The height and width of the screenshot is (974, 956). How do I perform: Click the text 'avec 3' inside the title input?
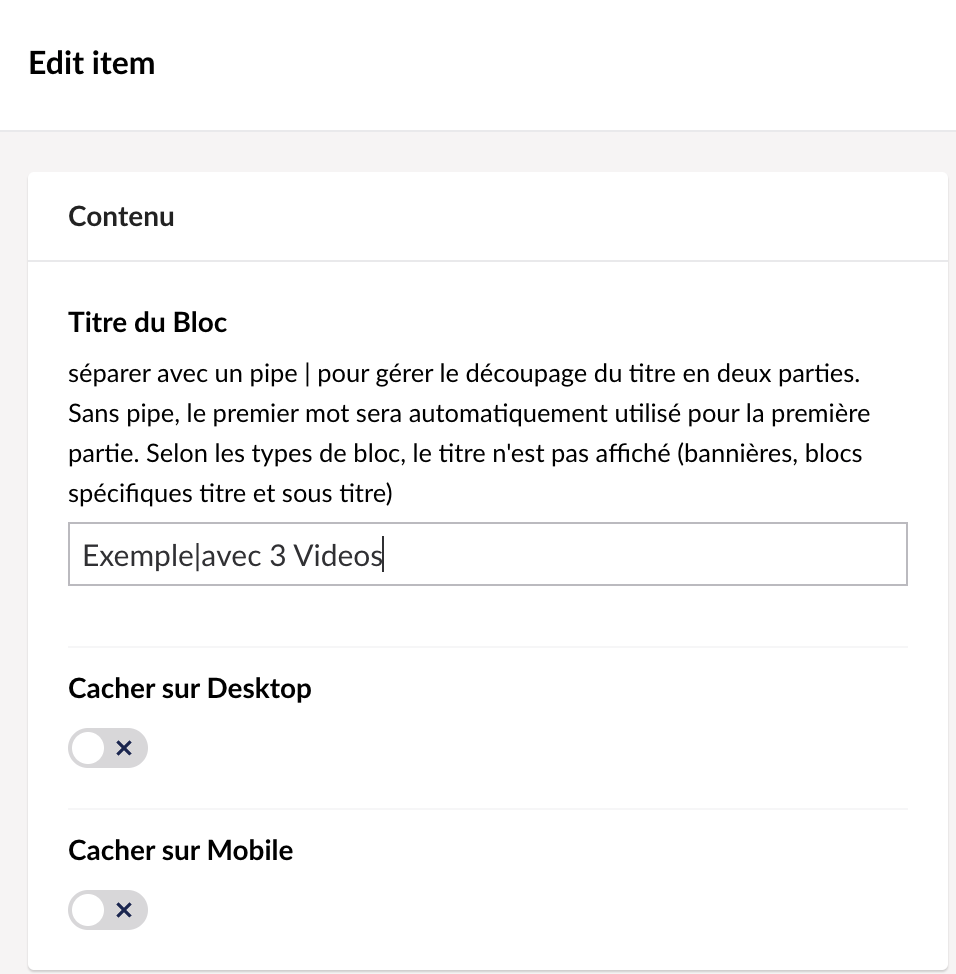[244, 556]
